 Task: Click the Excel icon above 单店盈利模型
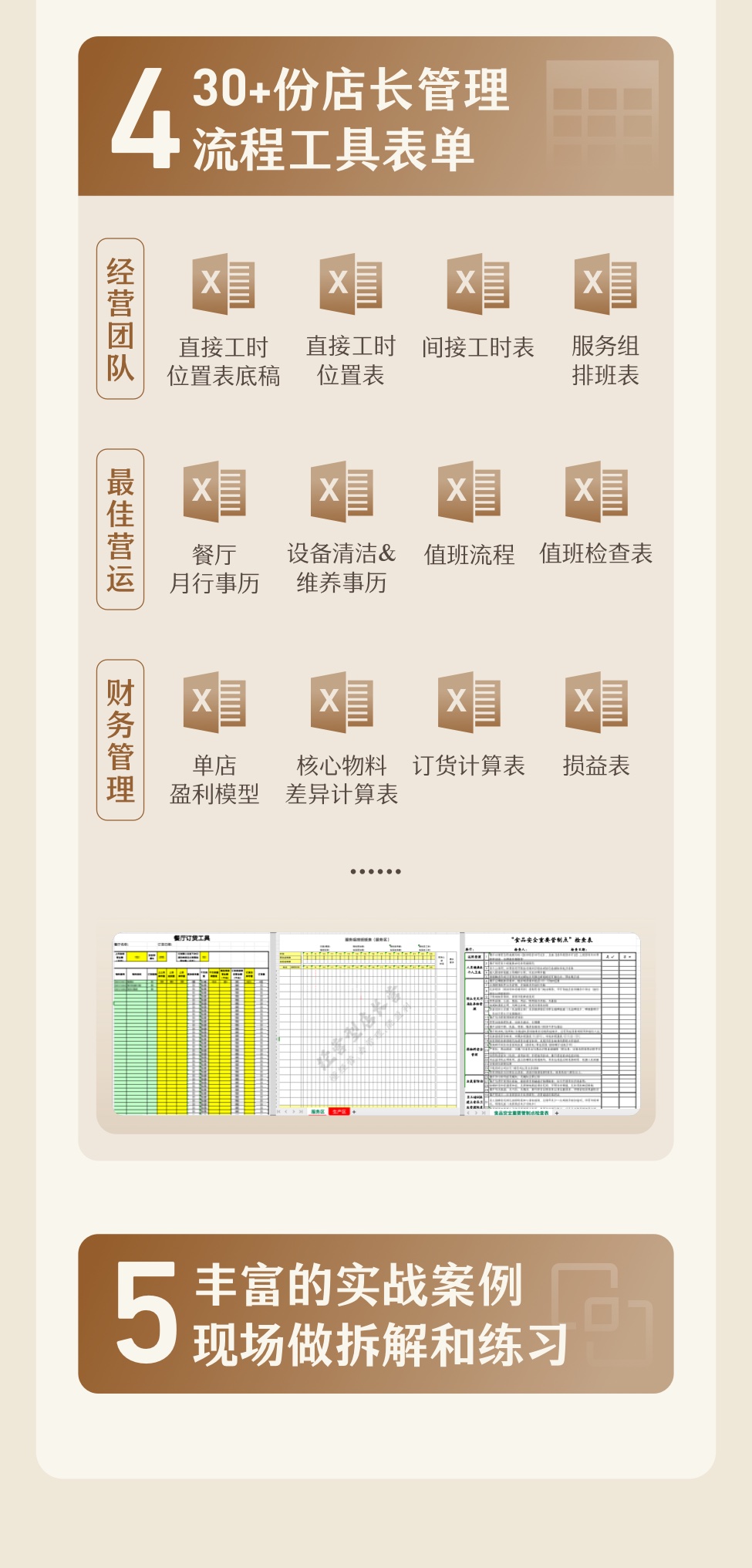(214, 702)
